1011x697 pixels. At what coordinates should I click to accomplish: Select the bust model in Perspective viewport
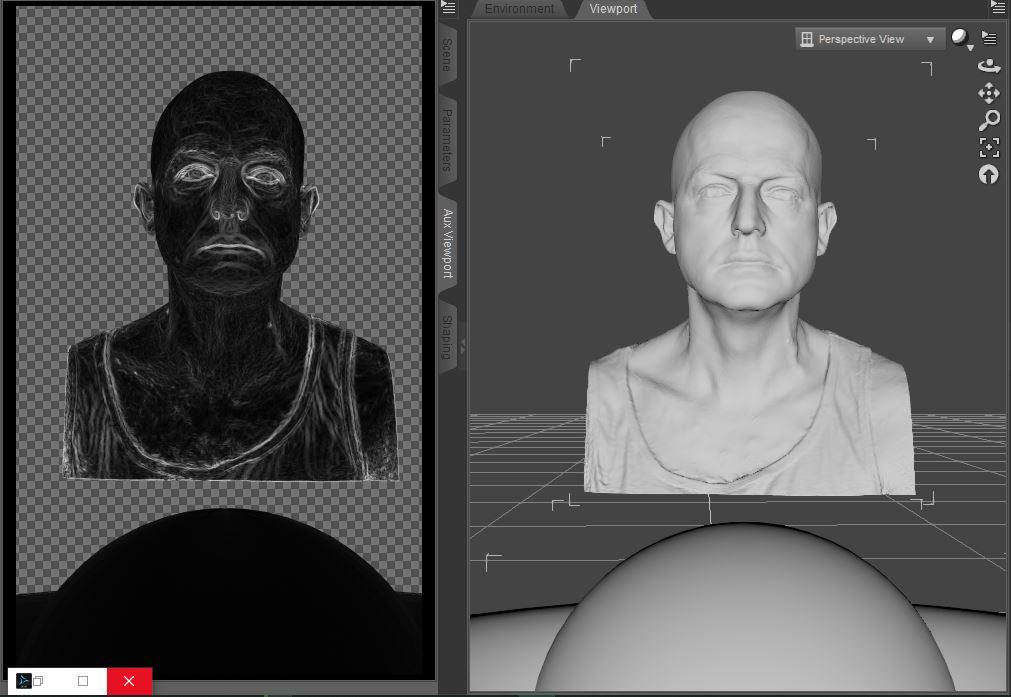point(748,293)
